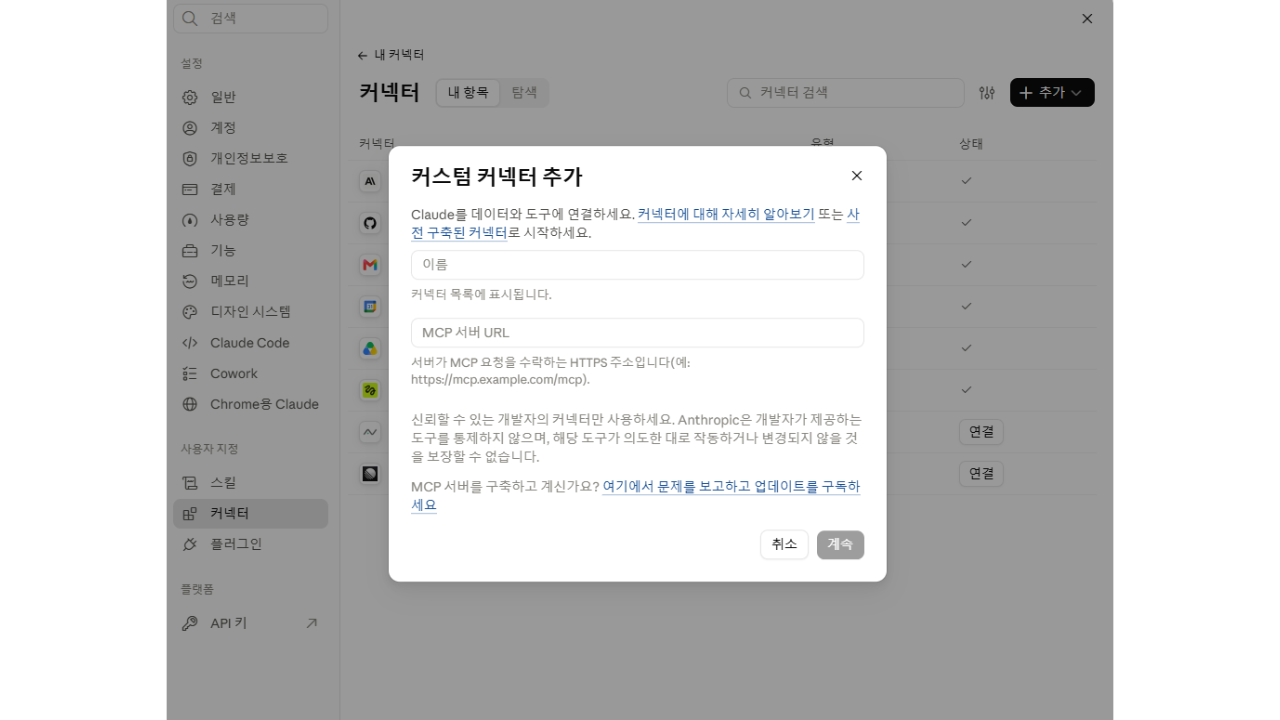
Task: Open the 커넥터에 대해 자세히 알아보기 link
Action: coord(726,213)
